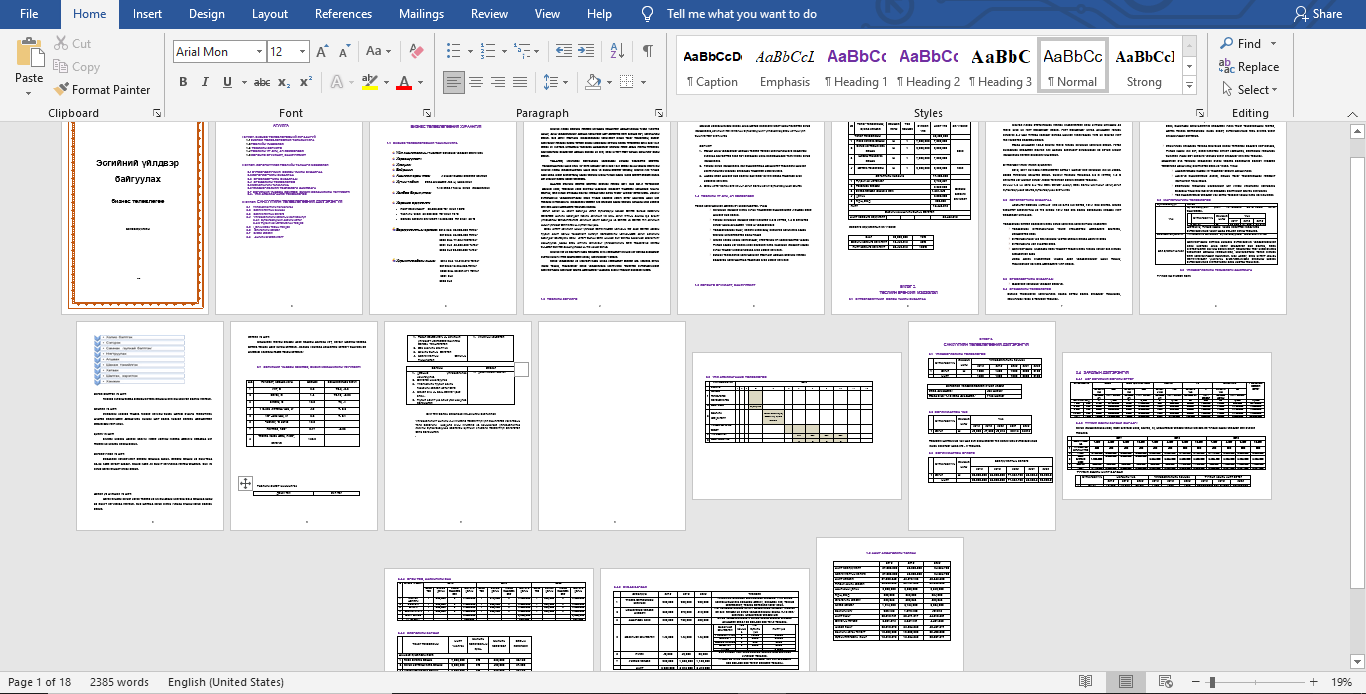Image resolution: width=1366 pixels, height=694 pixels.
Task: Switch to the References tab
Action: tap(343, 14)
